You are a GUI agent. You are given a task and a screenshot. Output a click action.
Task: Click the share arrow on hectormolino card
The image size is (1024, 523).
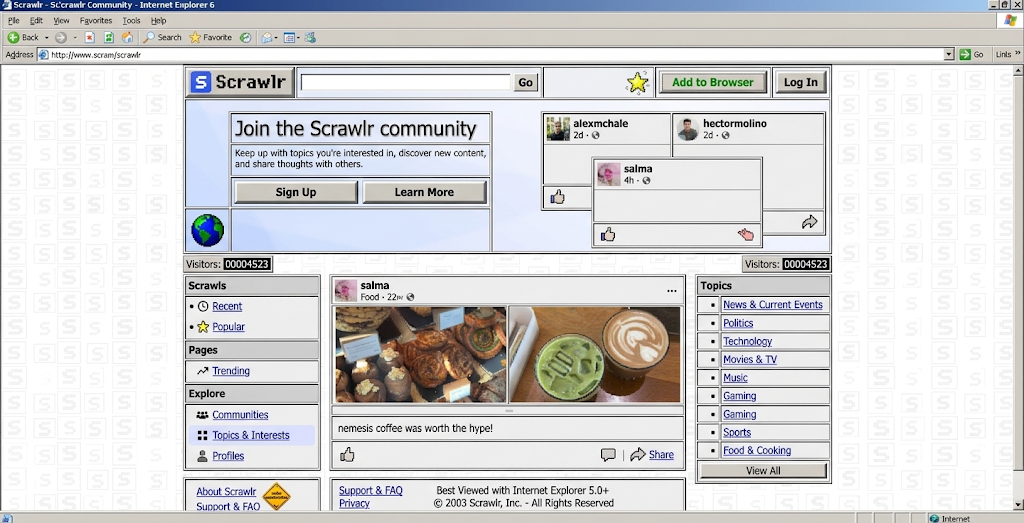click(x=810, y=223)
